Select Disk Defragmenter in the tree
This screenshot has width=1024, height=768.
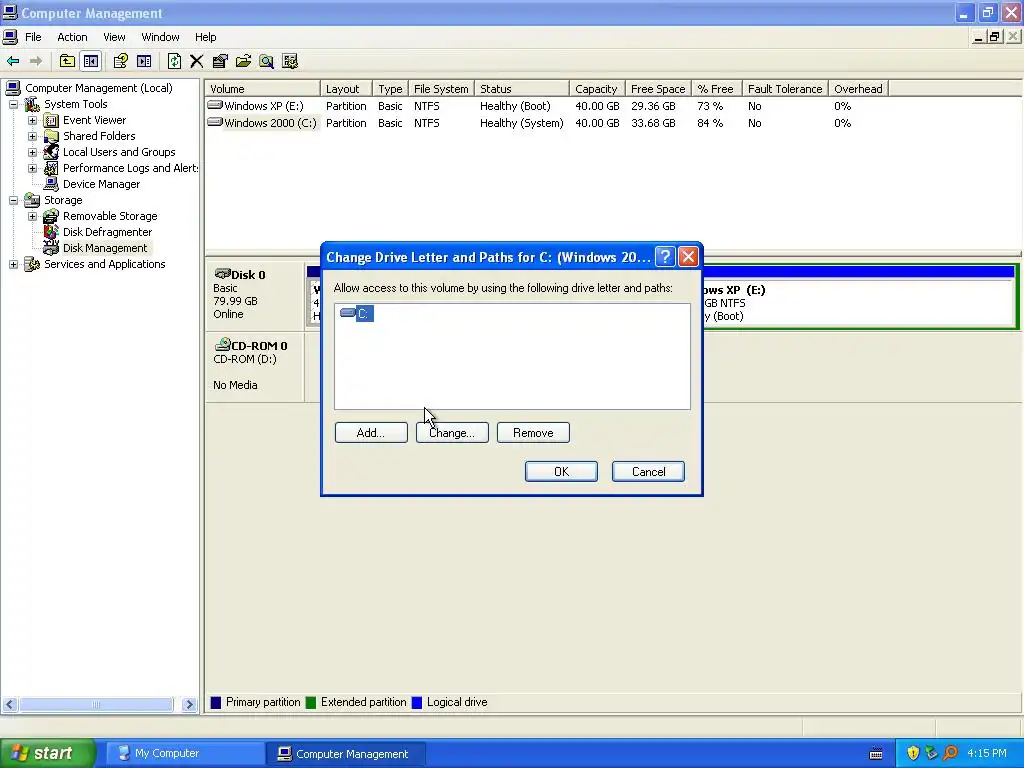(x=107, y=232)
